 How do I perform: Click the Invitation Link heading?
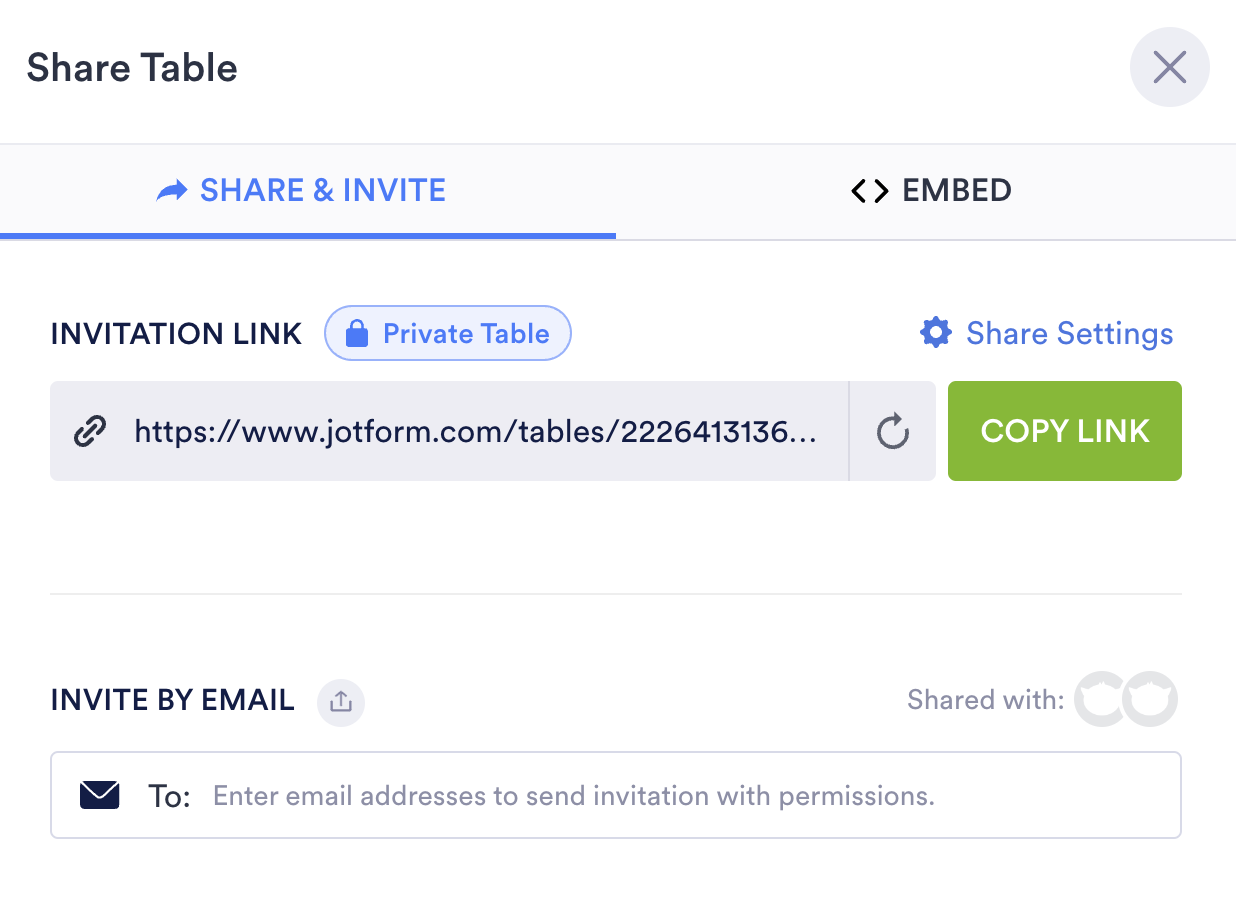[176, 334]
